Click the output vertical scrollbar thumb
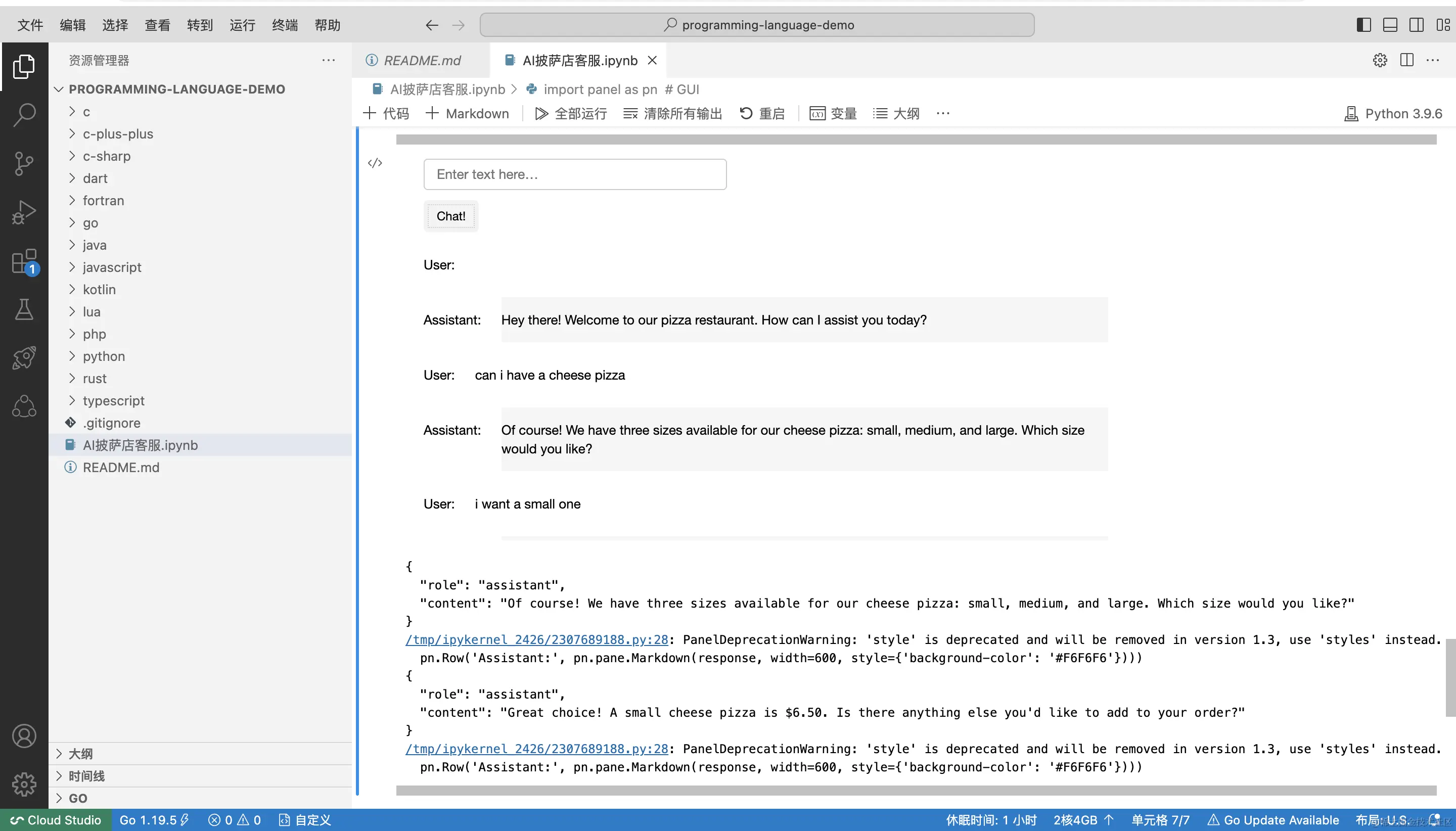The height and width of the screenshot is (831, 1456). coord(1450,677)
